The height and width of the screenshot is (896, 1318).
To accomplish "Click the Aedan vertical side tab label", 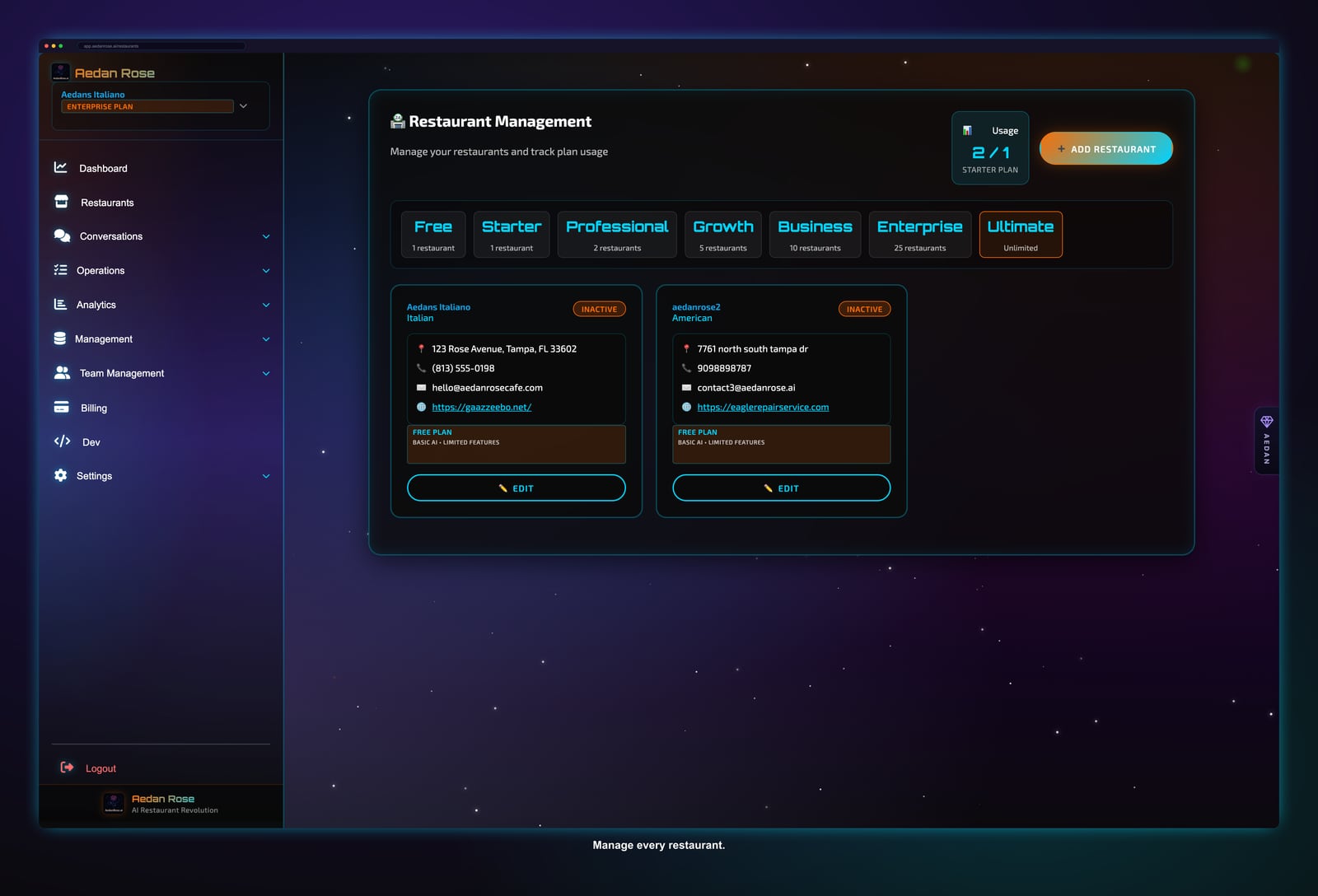I will pyautogui.click(x=1267, y=449).
